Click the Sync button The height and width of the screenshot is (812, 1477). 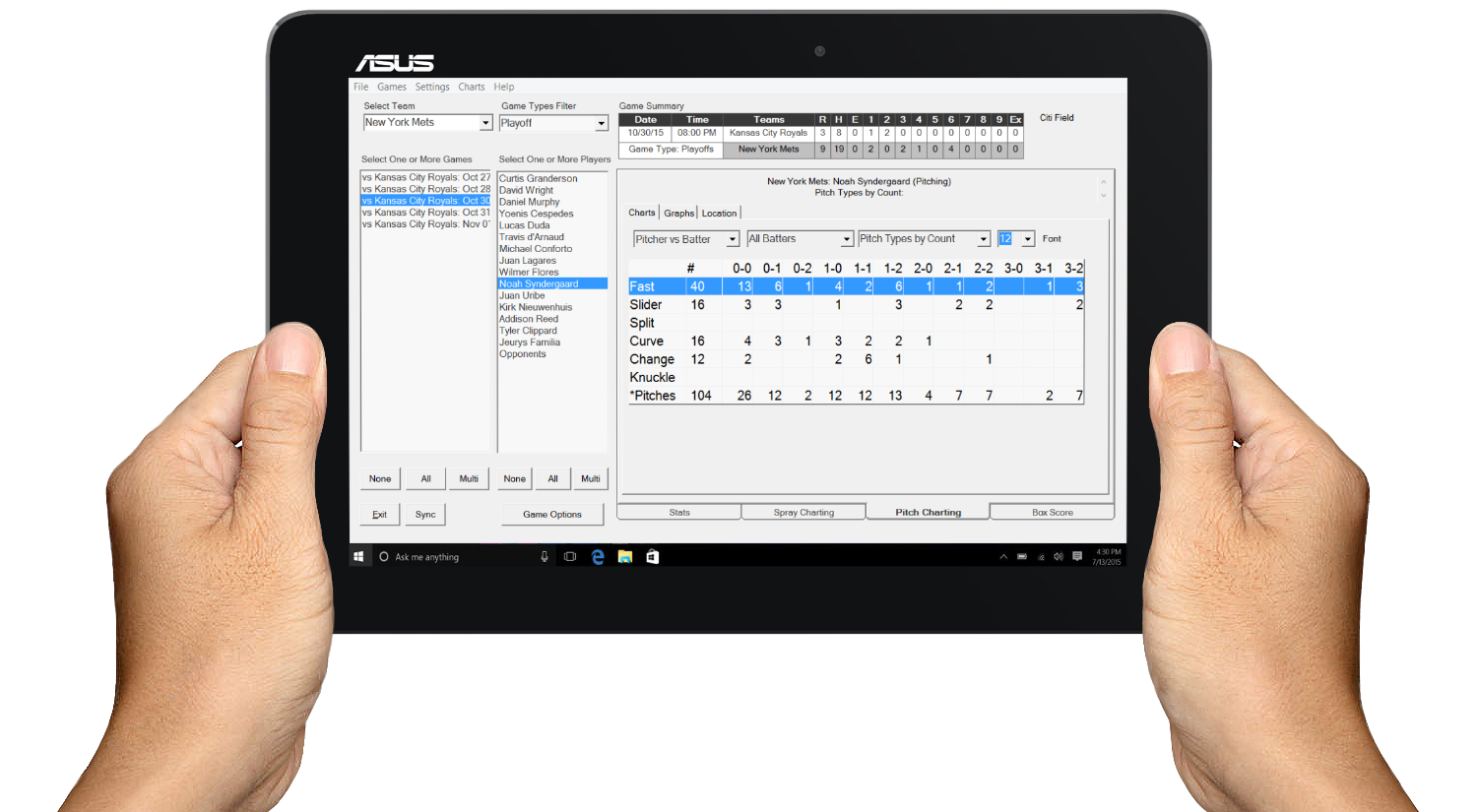tap(425, 515)
